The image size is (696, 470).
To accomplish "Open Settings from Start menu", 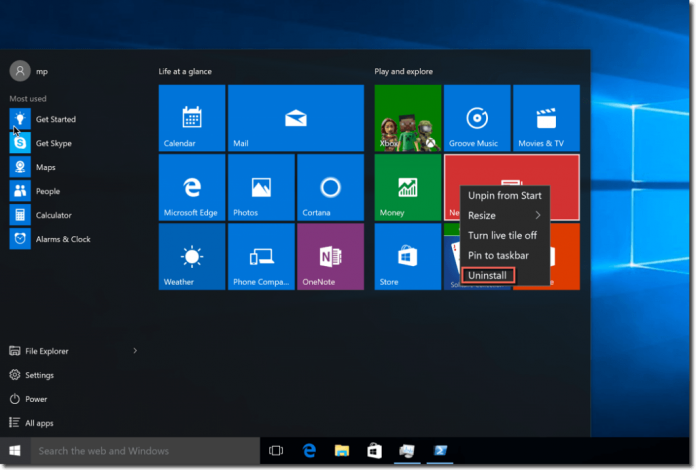I will point(32,375).
